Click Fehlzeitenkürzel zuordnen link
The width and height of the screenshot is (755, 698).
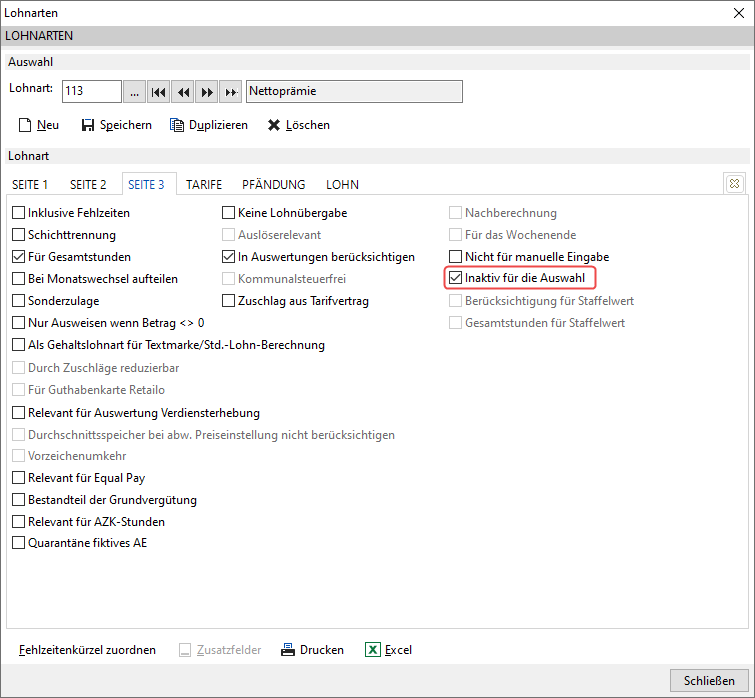87,650
